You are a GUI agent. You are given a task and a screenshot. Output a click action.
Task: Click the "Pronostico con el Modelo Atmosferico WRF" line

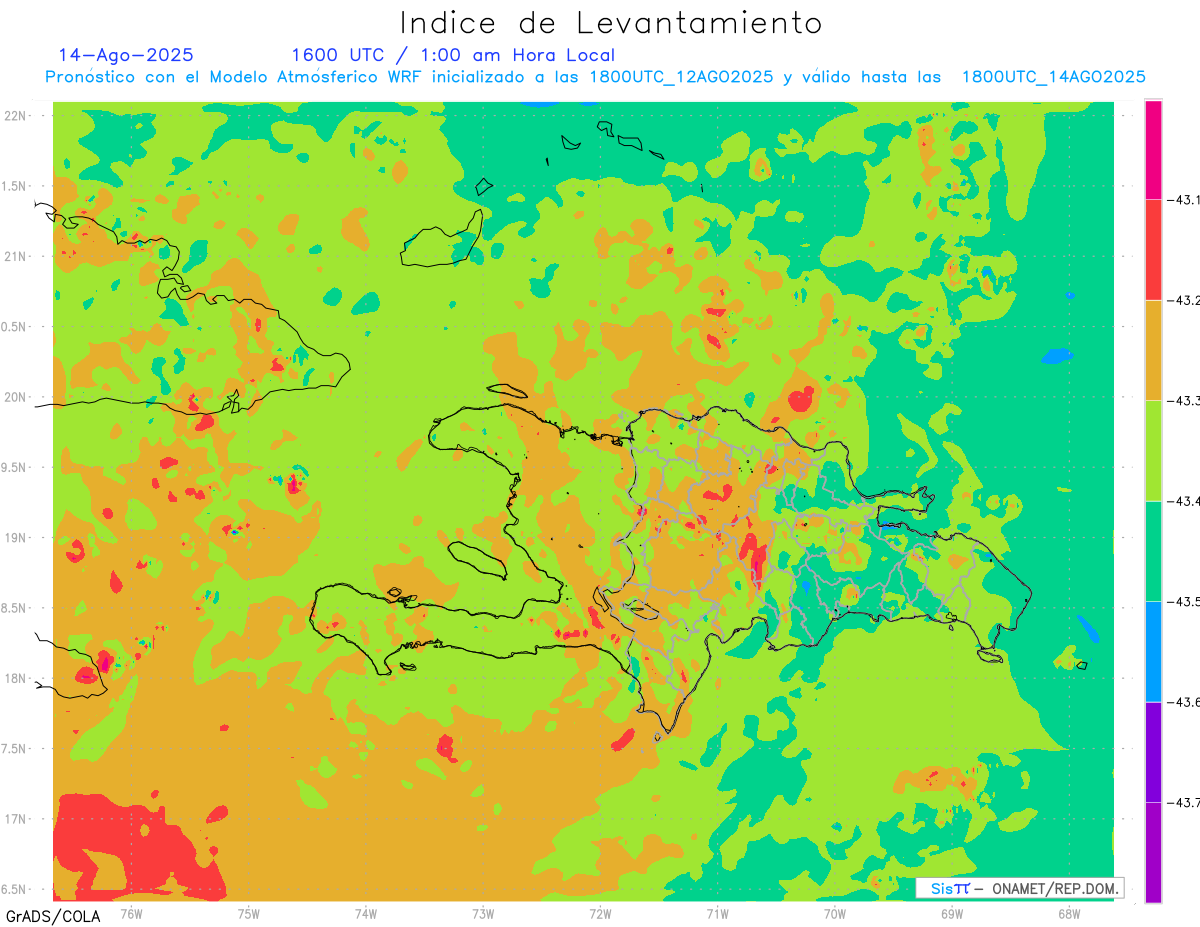[595, 77]
